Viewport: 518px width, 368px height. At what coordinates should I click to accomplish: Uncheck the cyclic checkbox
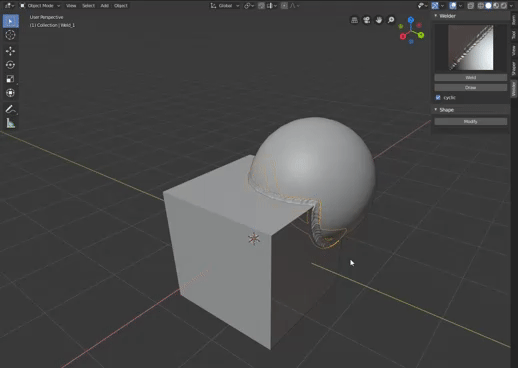click(438, 97)
